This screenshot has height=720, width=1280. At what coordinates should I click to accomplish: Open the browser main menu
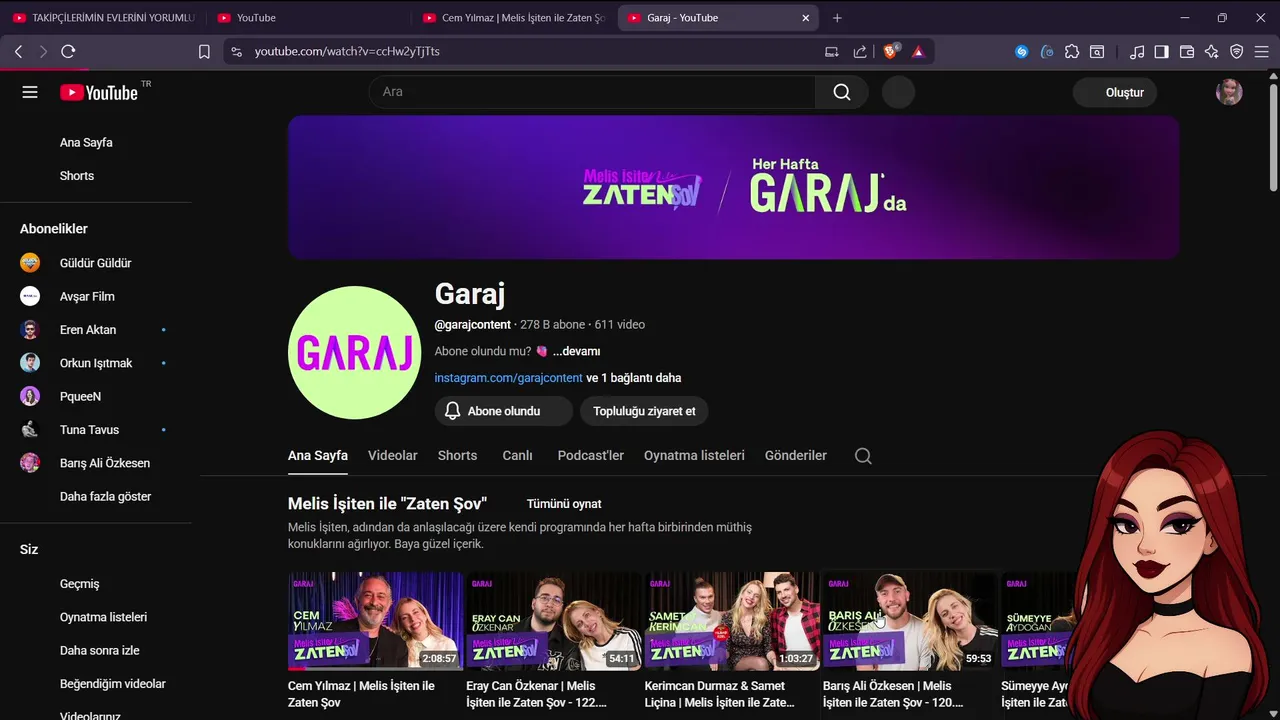pos(1262,51)
